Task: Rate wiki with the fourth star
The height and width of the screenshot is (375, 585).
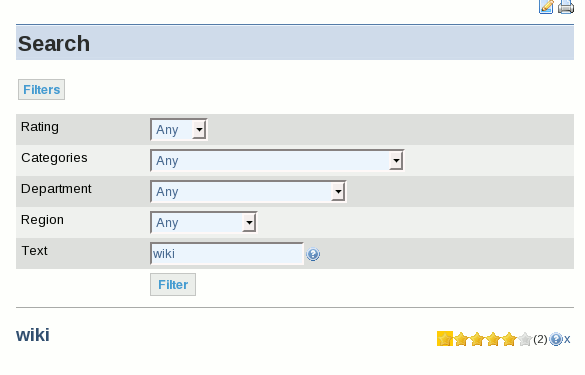Action: (493, 339)
